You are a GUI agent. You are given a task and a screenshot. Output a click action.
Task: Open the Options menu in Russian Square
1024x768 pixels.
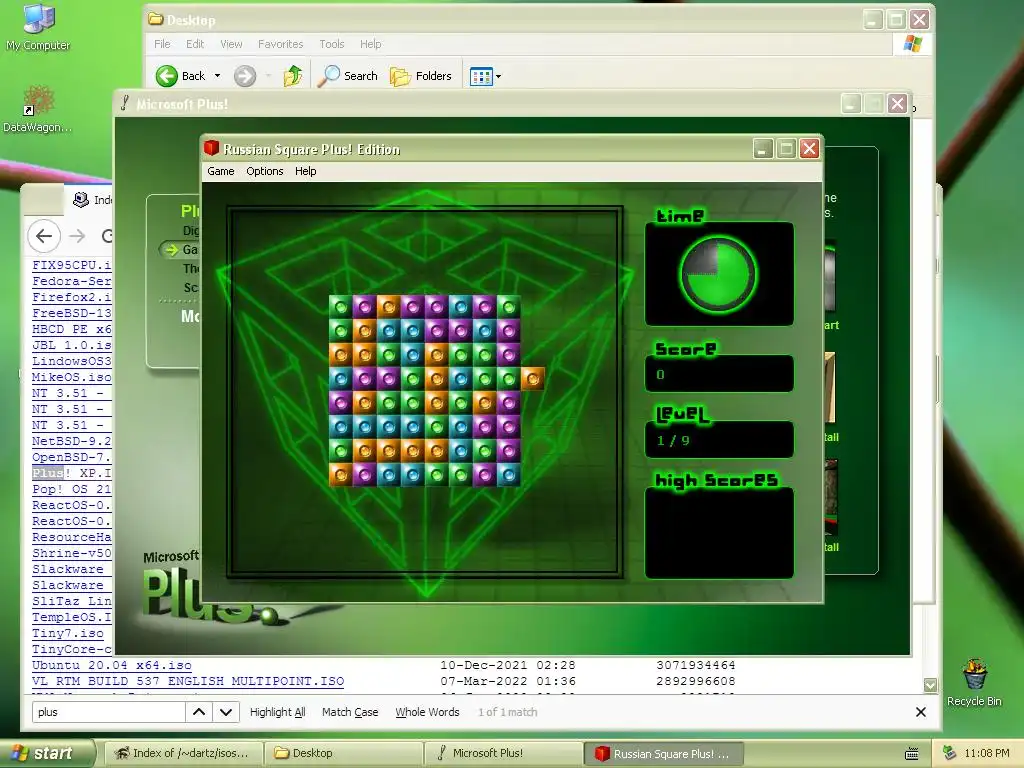tap(264, 171)
